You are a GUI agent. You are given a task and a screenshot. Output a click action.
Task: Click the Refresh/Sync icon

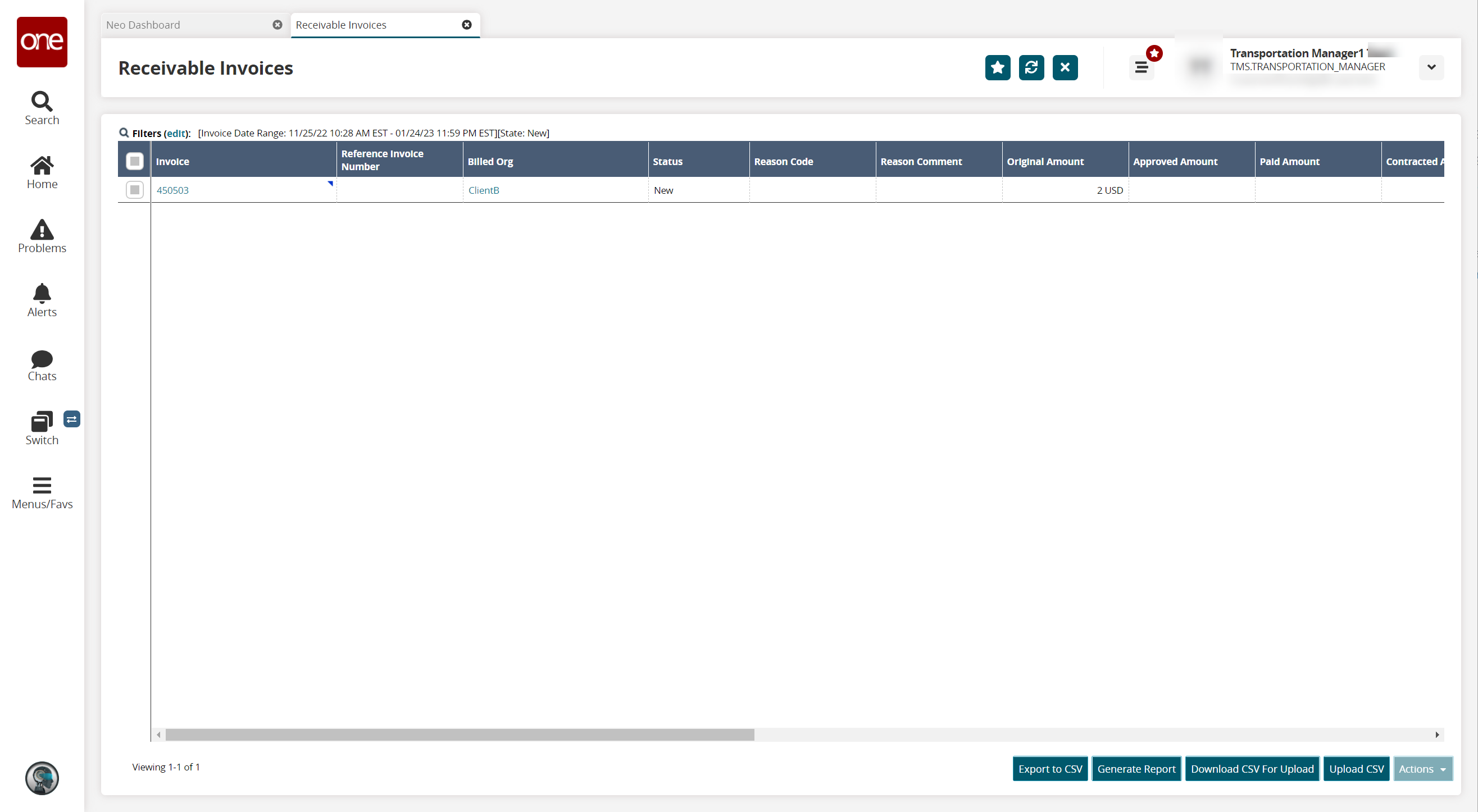click(1031, 66)
